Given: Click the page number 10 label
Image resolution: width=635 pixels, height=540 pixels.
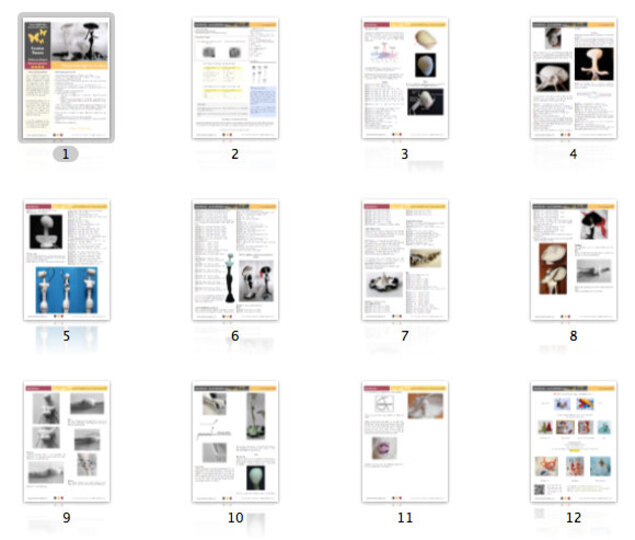Looking at the screenshot, I should (x=235, y=518).
